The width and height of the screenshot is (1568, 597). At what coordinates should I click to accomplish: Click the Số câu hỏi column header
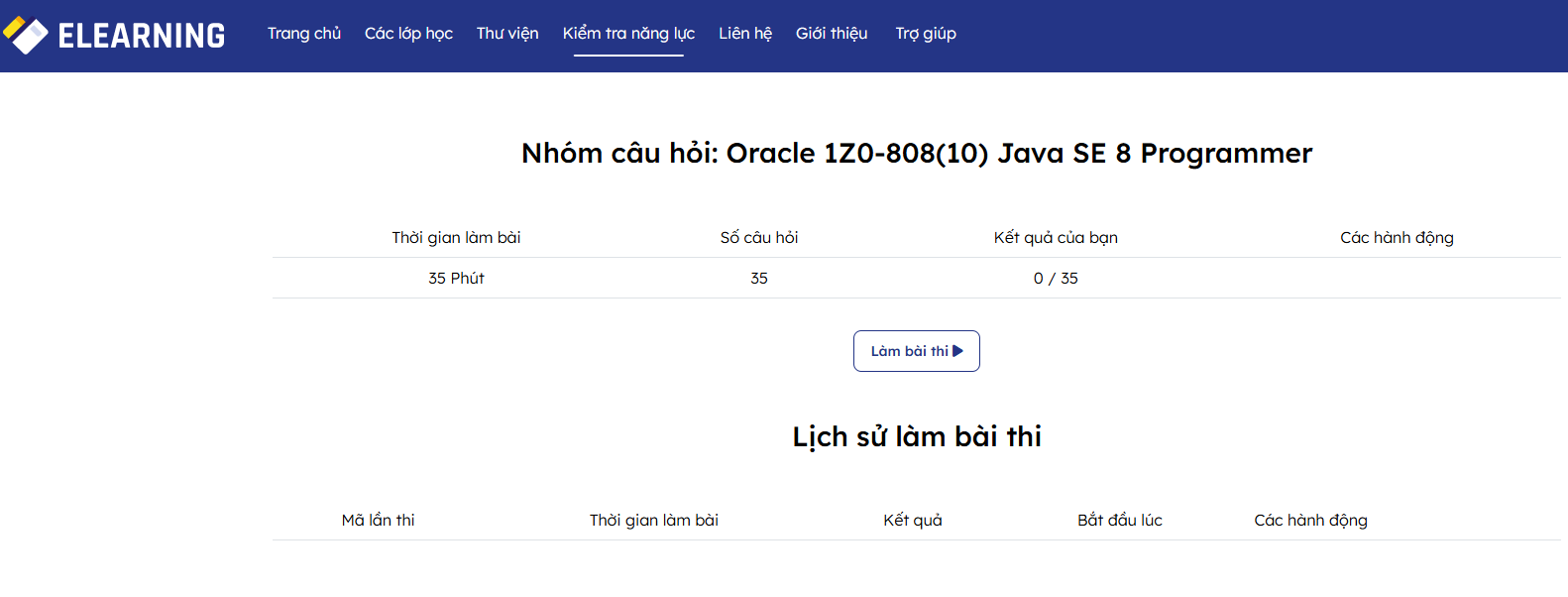click(x=759, y=238)
